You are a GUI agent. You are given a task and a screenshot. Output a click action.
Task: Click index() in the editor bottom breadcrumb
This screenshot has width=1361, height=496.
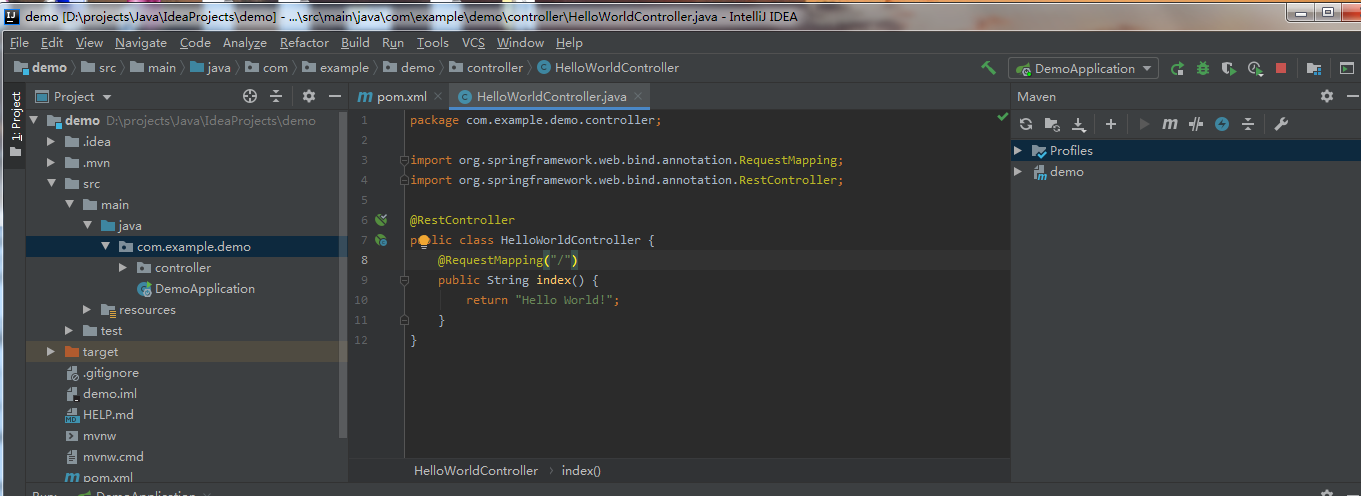click(x=581, y=470)
